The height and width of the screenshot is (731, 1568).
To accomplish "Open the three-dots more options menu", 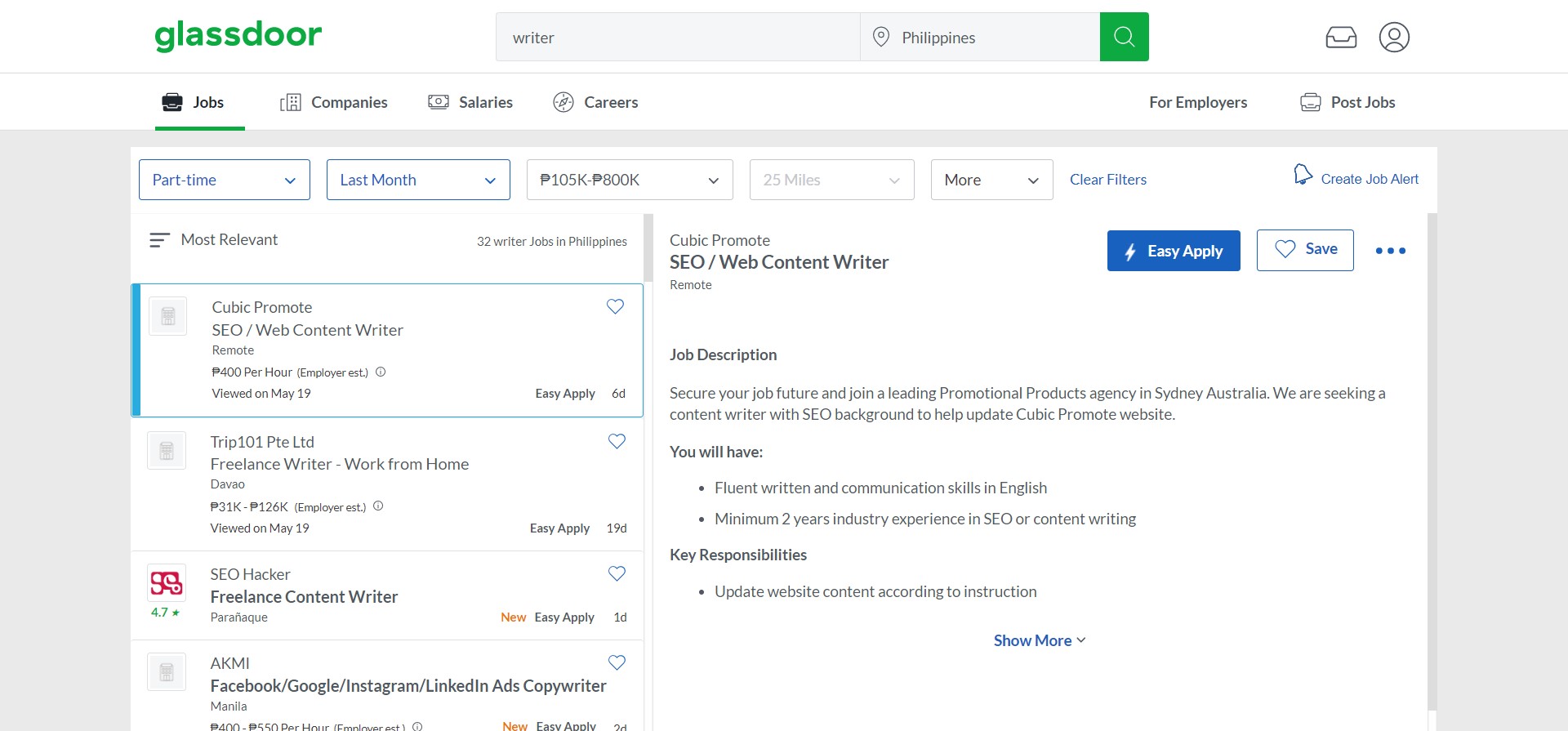I will (1391, 251).
